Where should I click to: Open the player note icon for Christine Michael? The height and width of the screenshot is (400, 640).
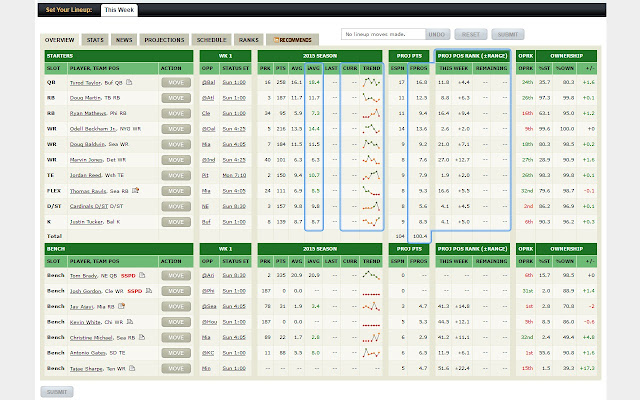tap(142, 337)
